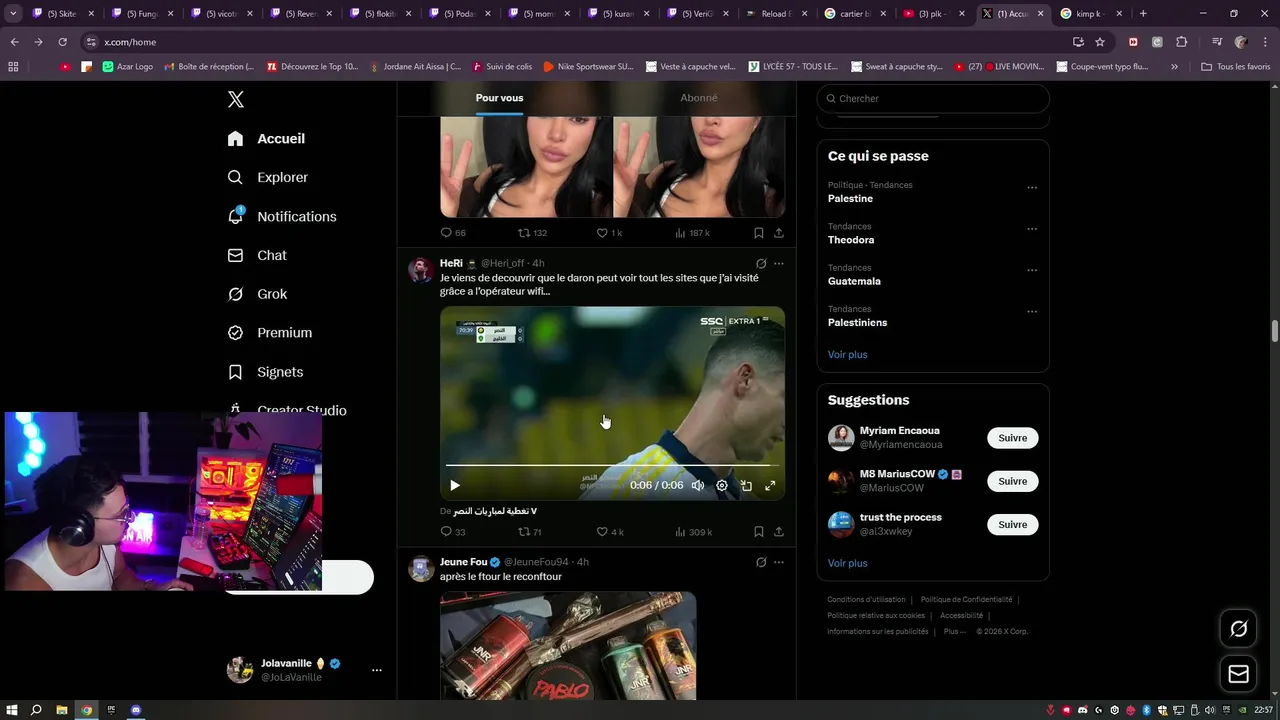Focus the Chercher search field
Screen dimensions: 1280x720
coord(933,98)
